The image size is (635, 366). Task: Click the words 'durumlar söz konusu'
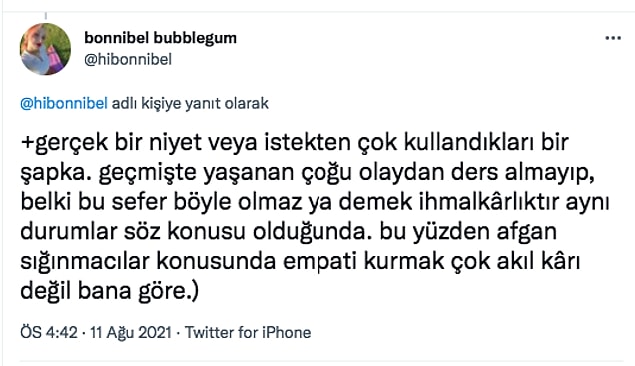point(133,232)
